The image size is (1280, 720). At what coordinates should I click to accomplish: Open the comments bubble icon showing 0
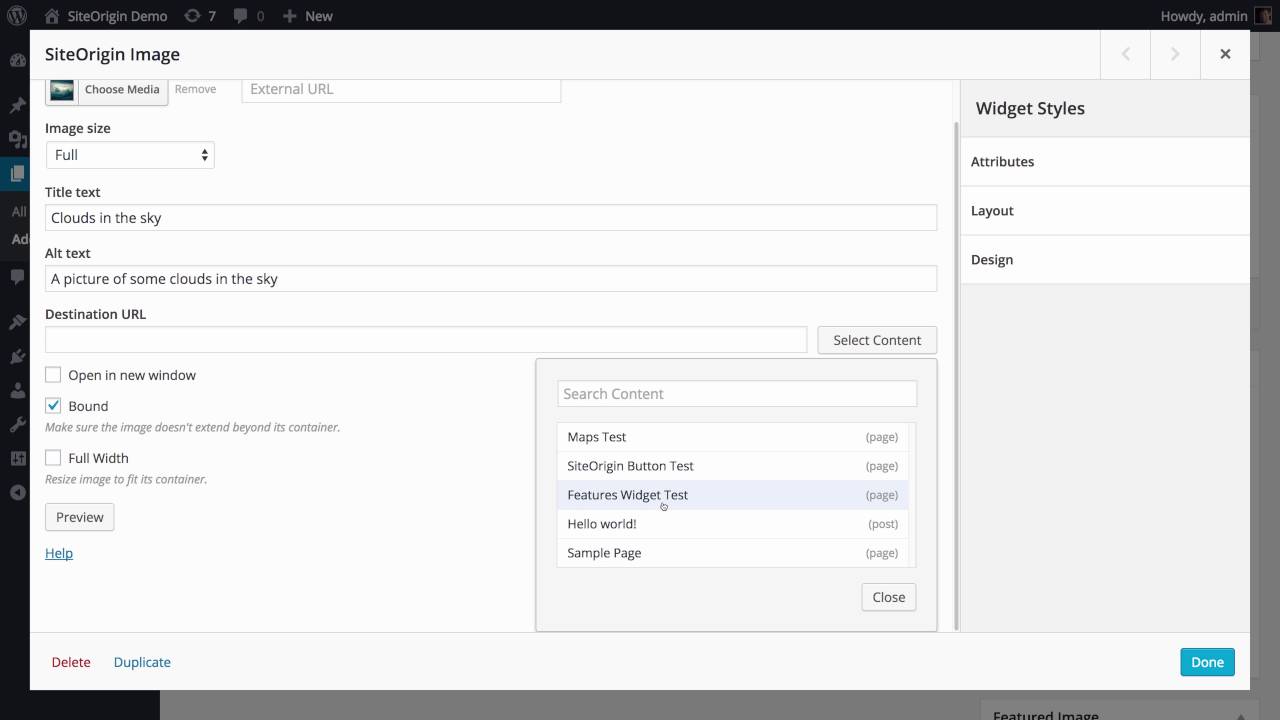(241, 16)
